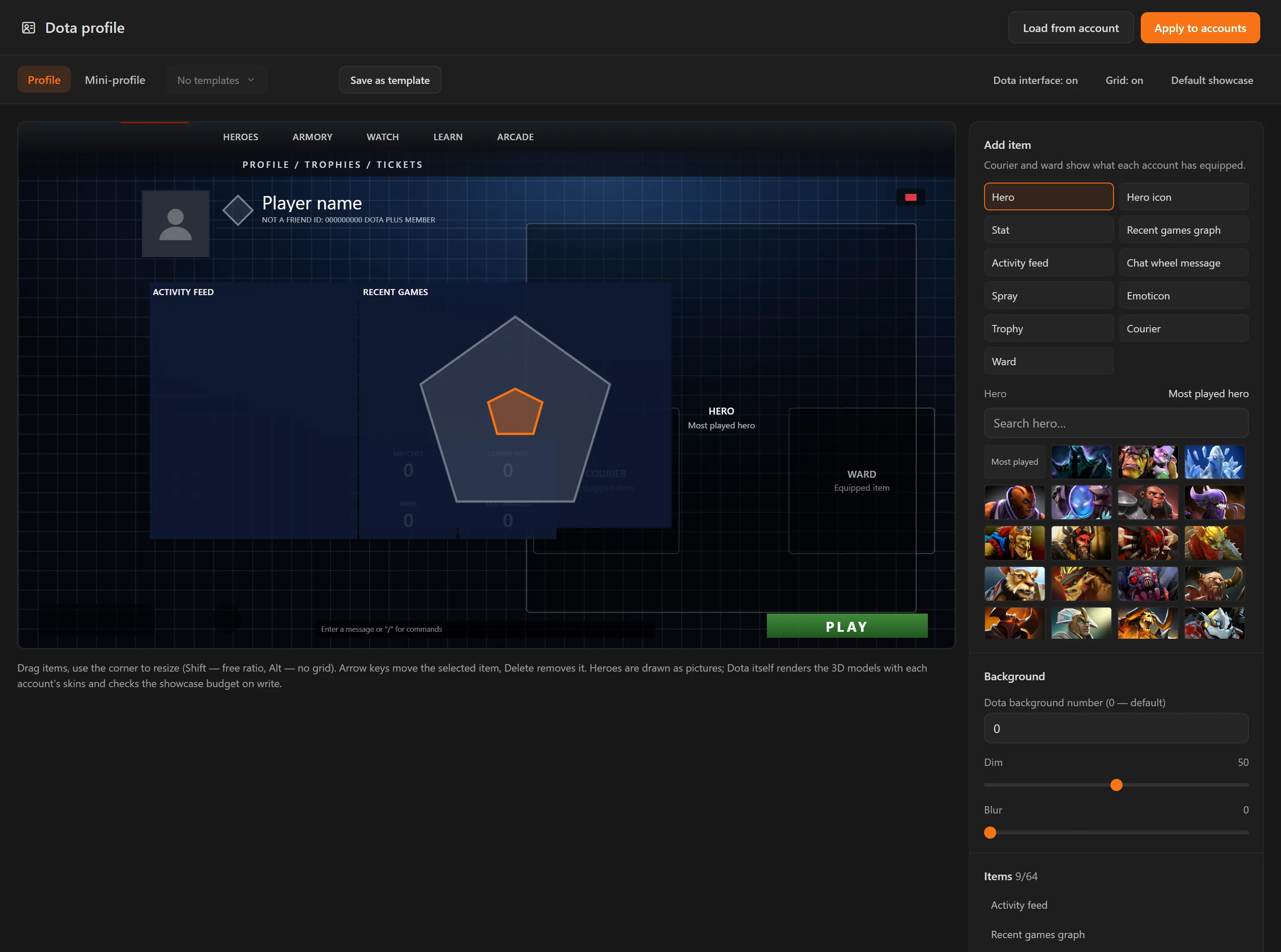The width and height of the screenshot is (1281, 952).
Task: Pick the Bloodseeker hero portrait
Action: pos(1148,543)
